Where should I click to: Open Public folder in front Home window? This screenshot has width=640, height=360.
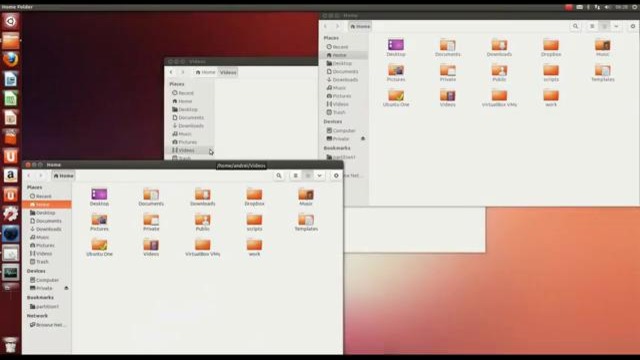point(202,222)
